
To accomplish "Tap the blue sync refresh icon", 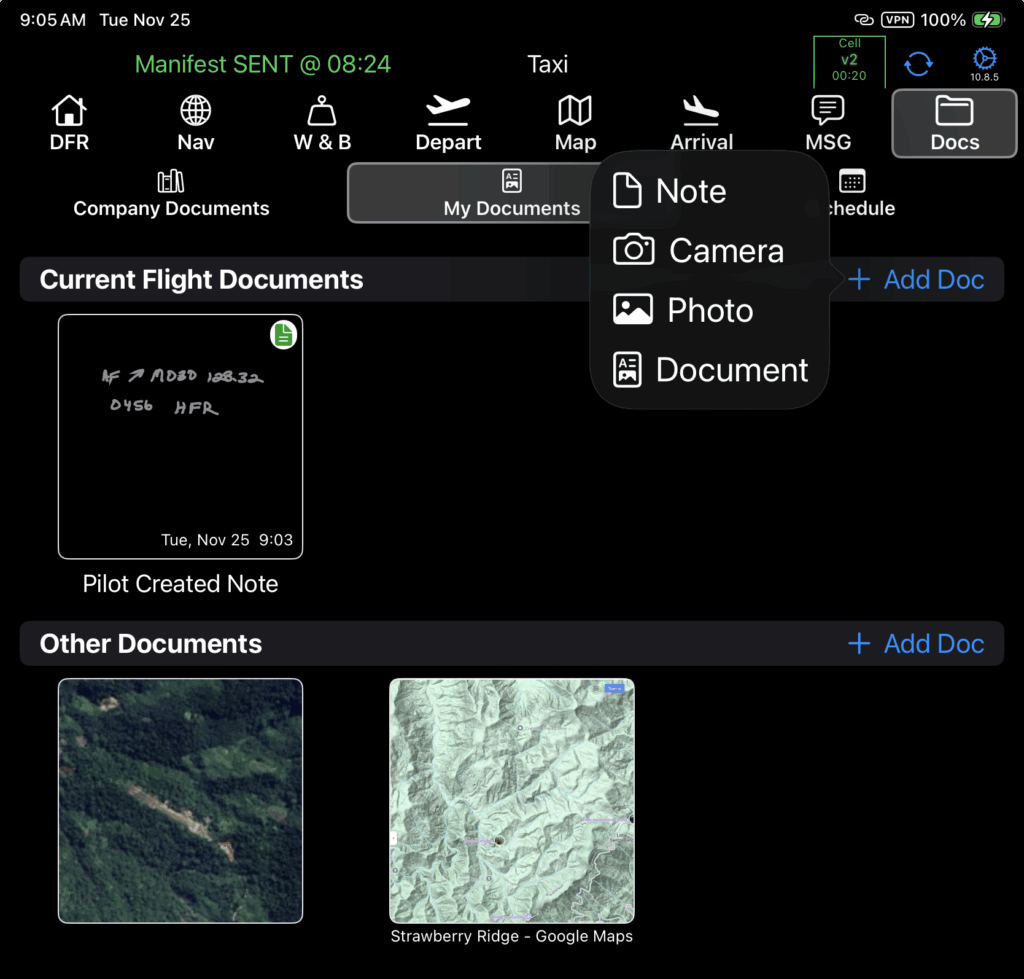I will click(918, 64).
